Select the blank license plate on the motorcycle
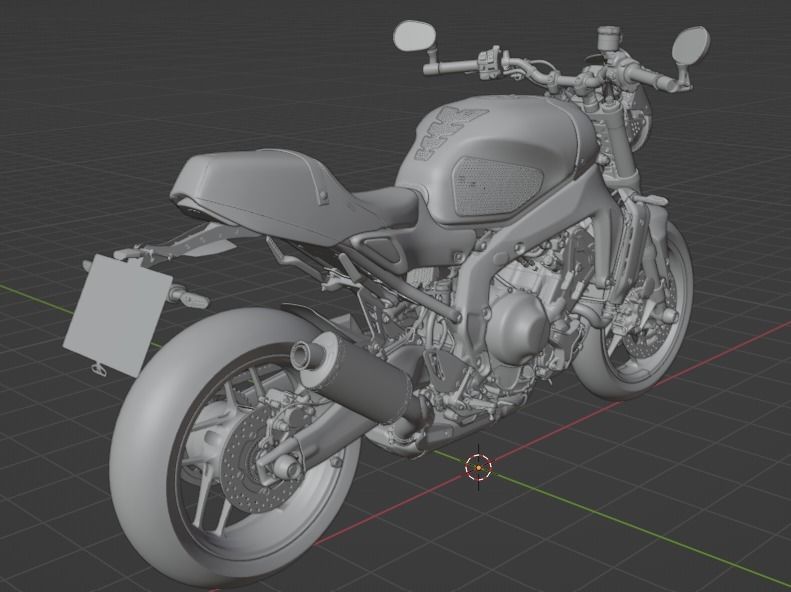Viewport: 791px width, 592px height. [117, 316]
